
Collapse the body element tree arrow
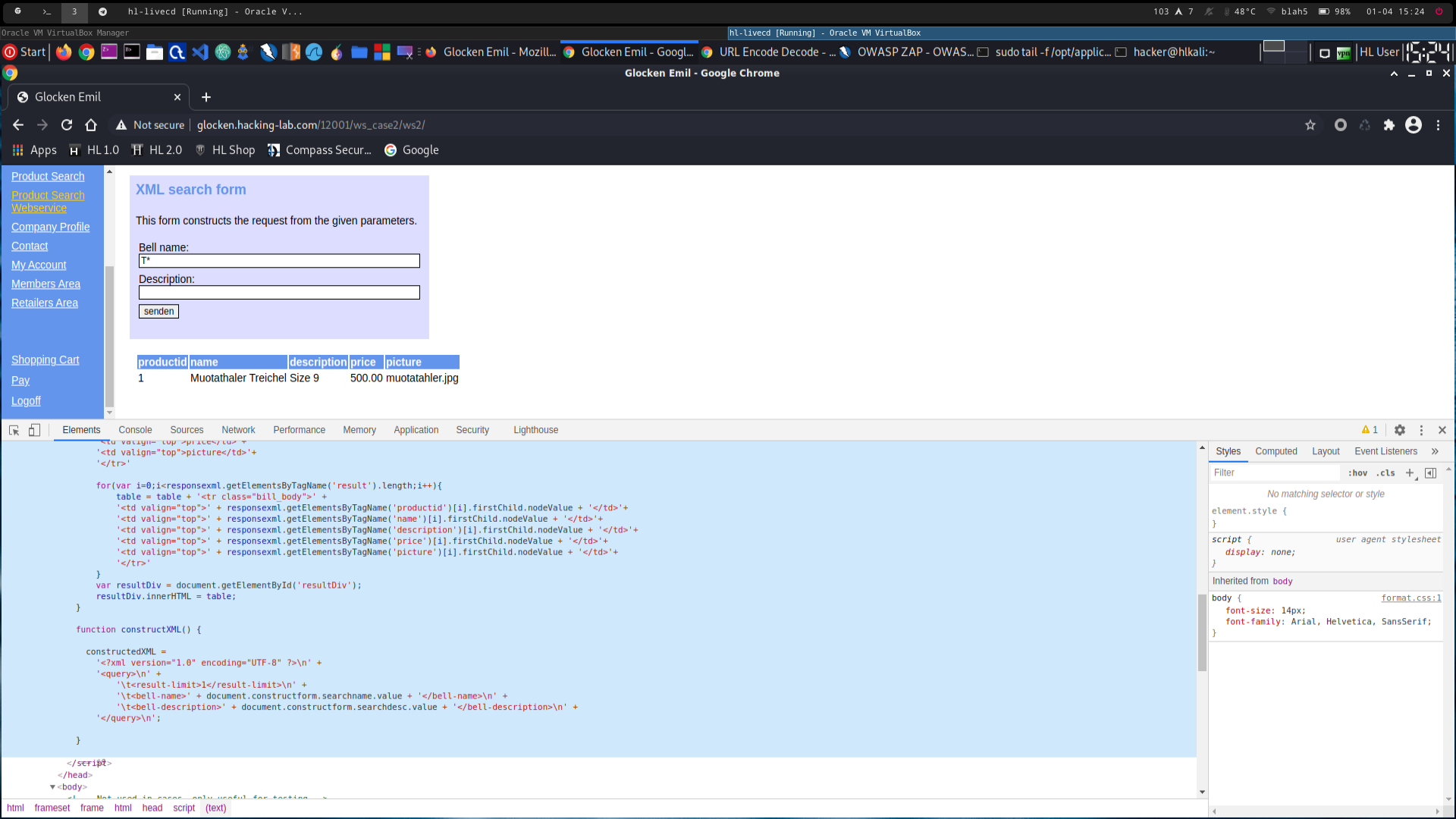pyautogui.click(x=52, y=787)
